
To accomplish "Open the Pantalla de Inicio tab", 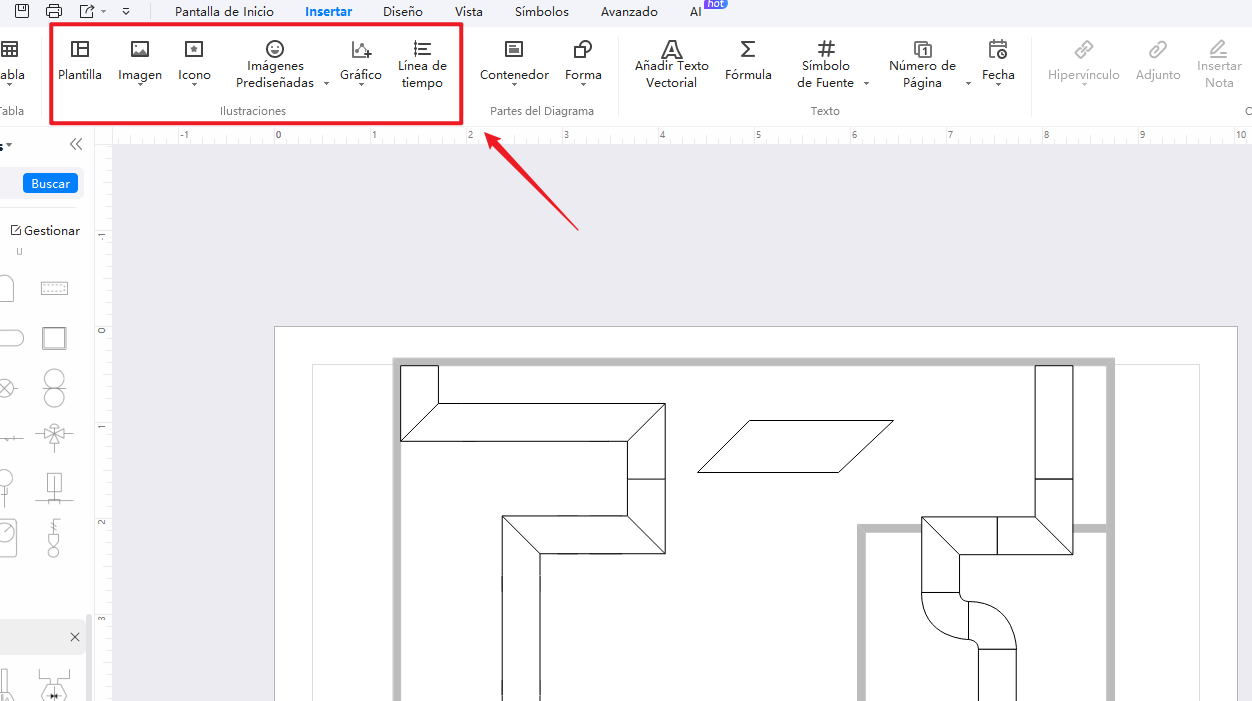I will point(224,12).
